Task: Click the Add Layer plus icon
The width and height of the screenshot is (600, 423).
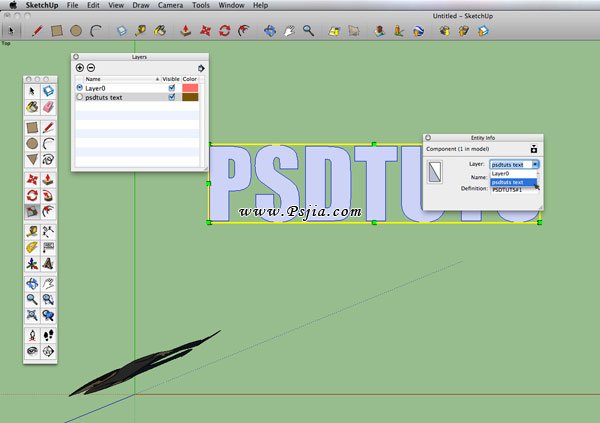Action: [x=80, y=68]
